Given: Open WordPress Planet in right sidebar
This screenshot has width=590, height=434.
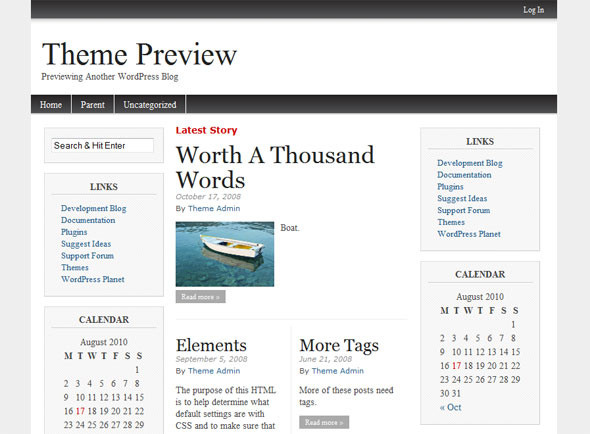Looking at the screenshot, I should 469,234.
